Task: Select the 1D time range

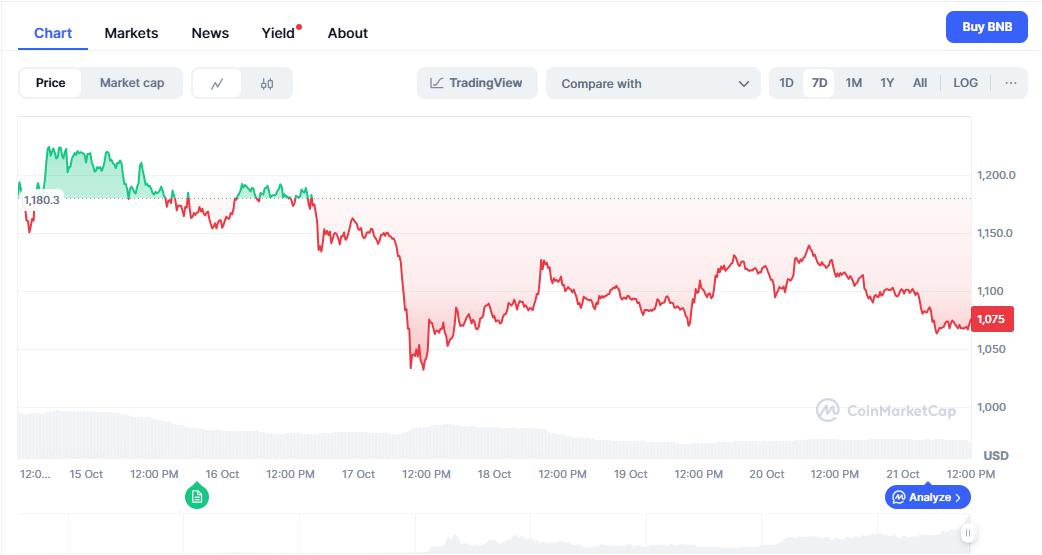Action: pos(786,83)
